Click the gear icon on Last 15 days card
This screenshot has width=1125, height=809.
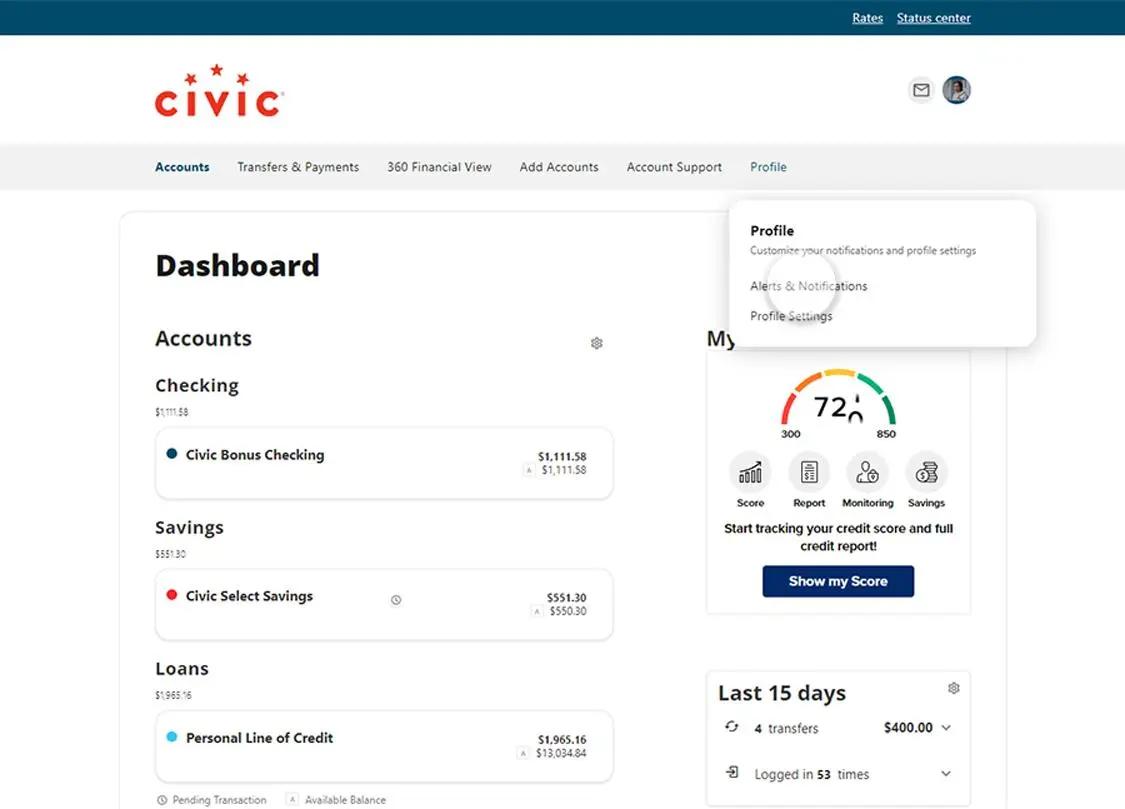[x=953, y=688]
